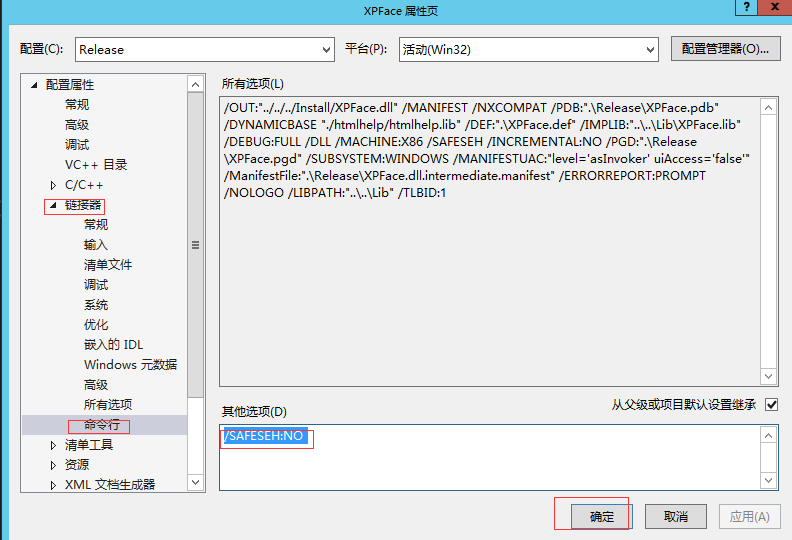Click 所有选项 box scroll-down arrow
The height and width of the screenshot is (540, 792).
coord(768,376)
